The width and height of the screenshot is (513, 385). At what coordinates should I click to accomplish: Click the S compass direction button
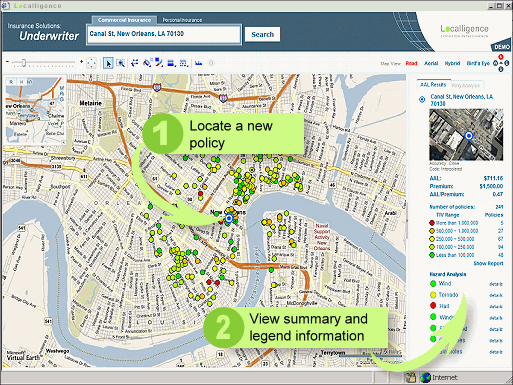point(501,69)
